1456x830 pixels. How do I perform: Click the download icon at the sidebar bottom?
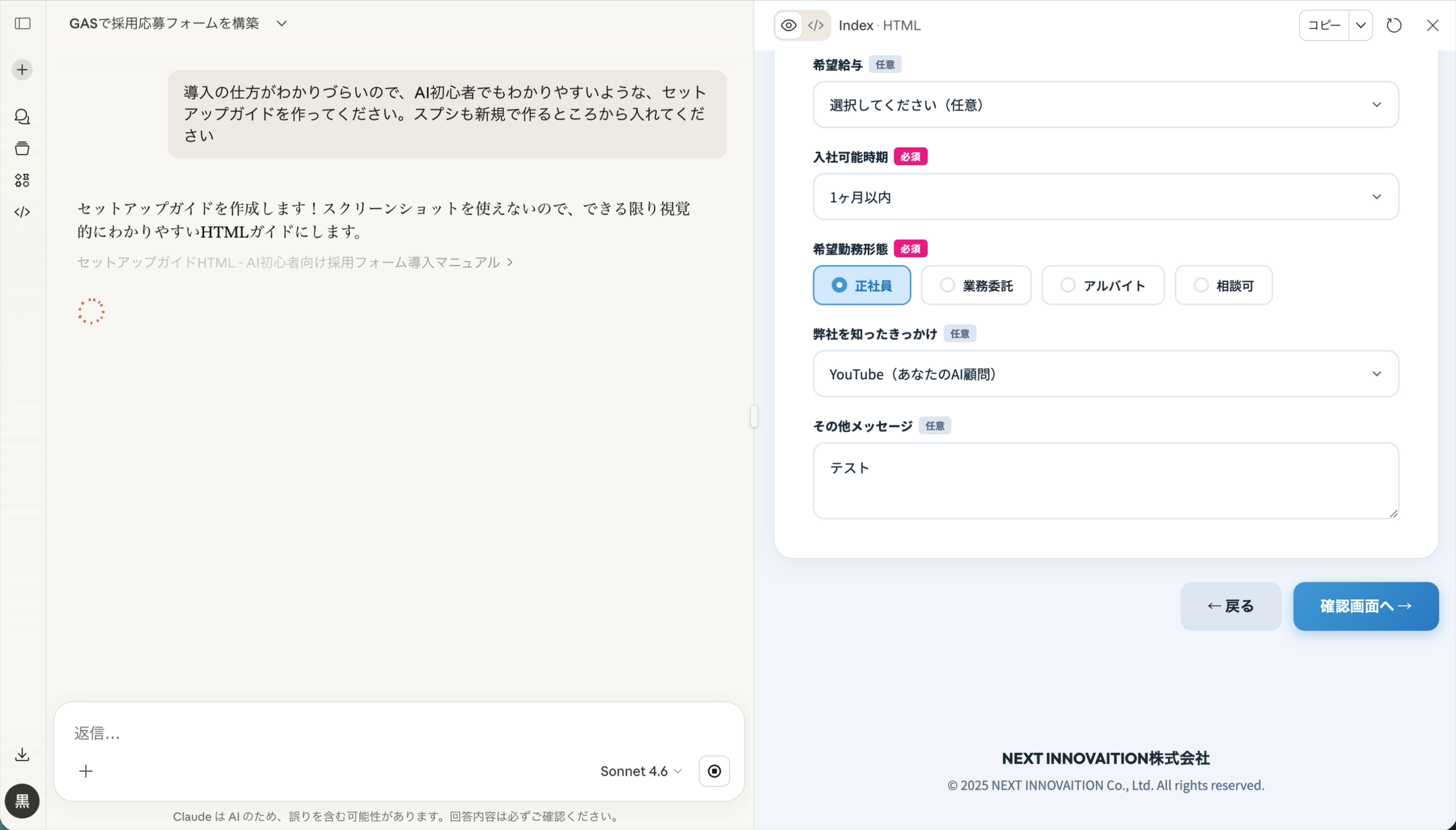click(x=22, y=754)
